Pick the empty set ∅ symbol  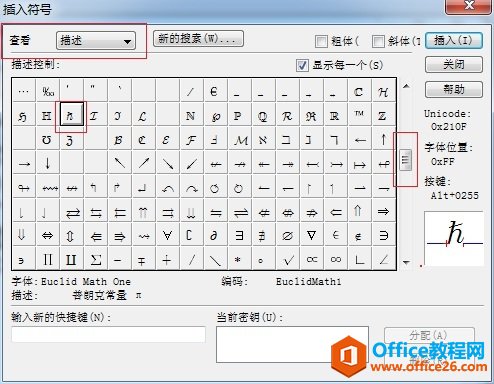(287, 235)
